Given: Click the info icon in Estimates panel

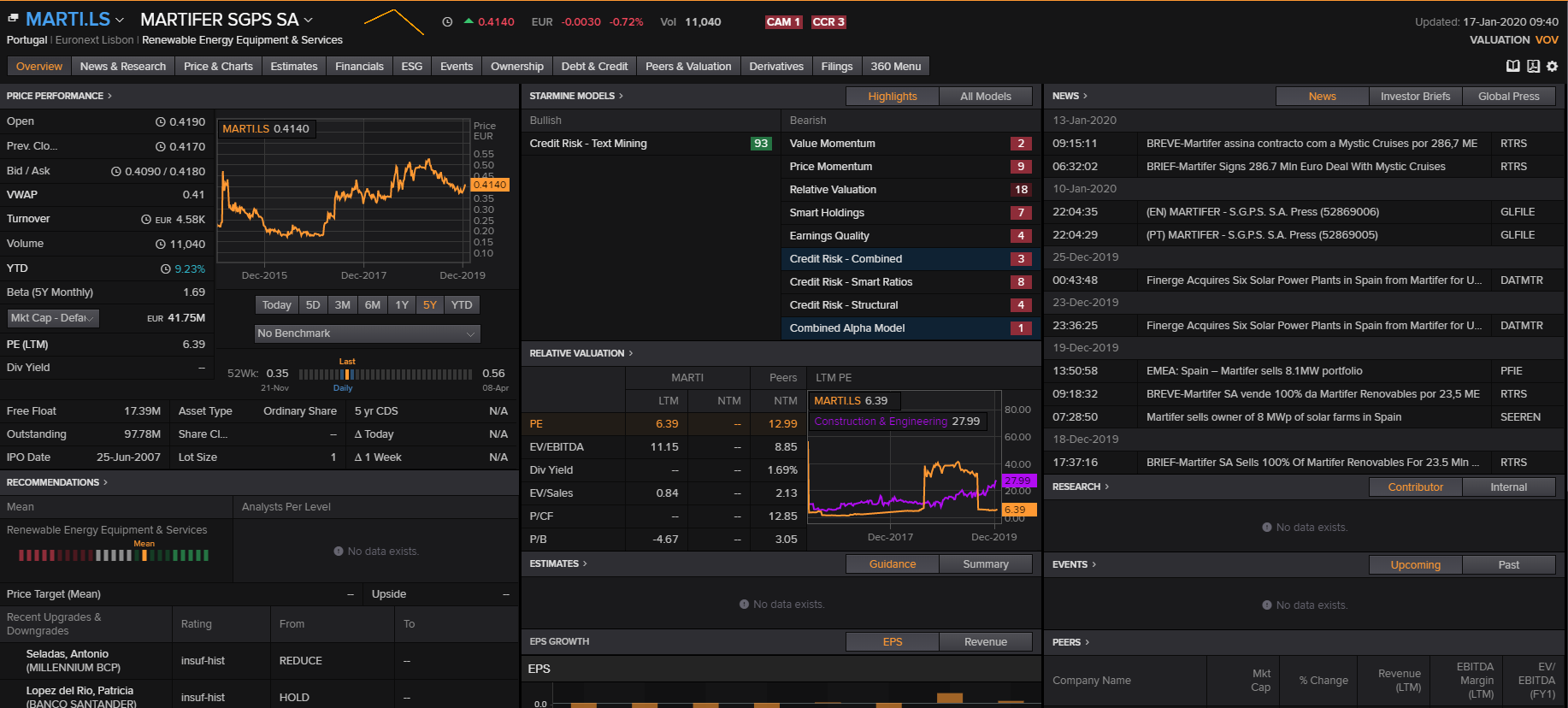Looking at the screenshot, I should 744,605.
